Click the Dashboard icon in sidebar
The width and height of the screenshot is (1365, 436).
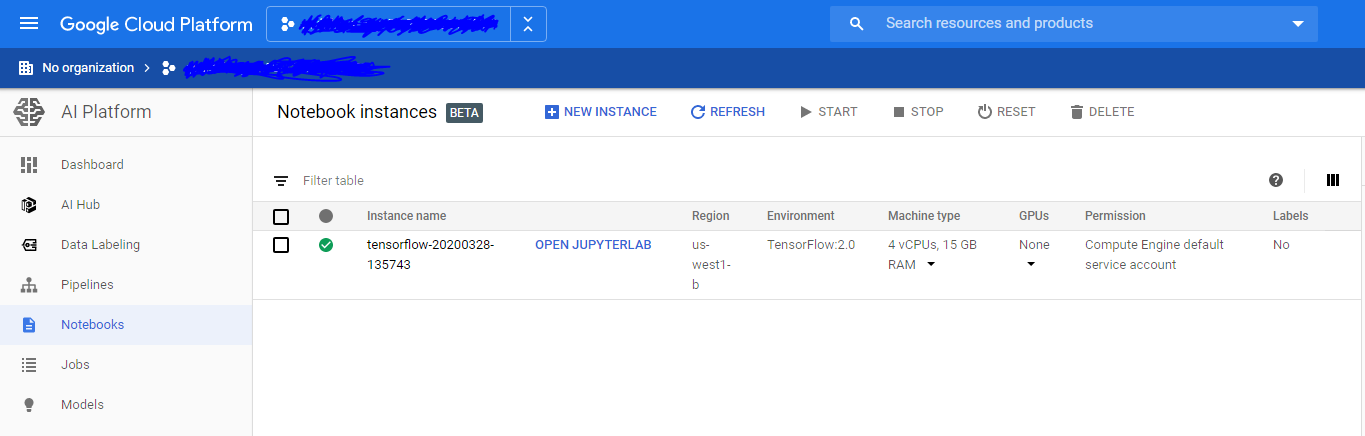[29, 165]
